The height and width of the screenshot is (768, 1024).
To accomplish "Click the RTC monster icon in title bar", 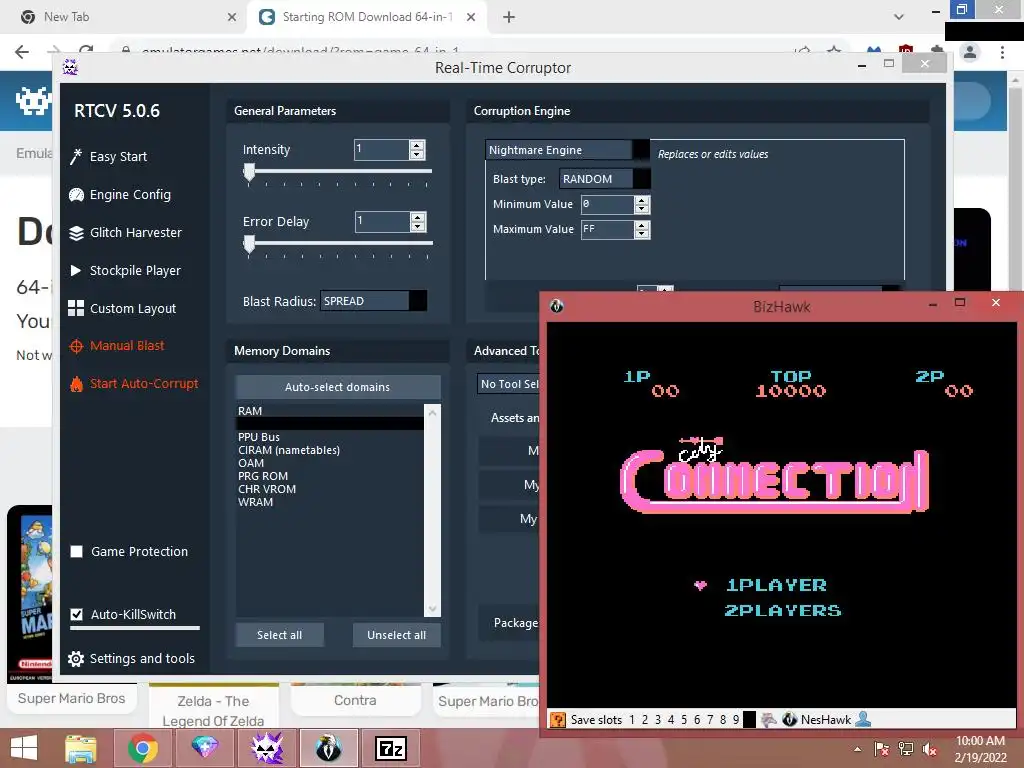I will (x=70, y=67).
